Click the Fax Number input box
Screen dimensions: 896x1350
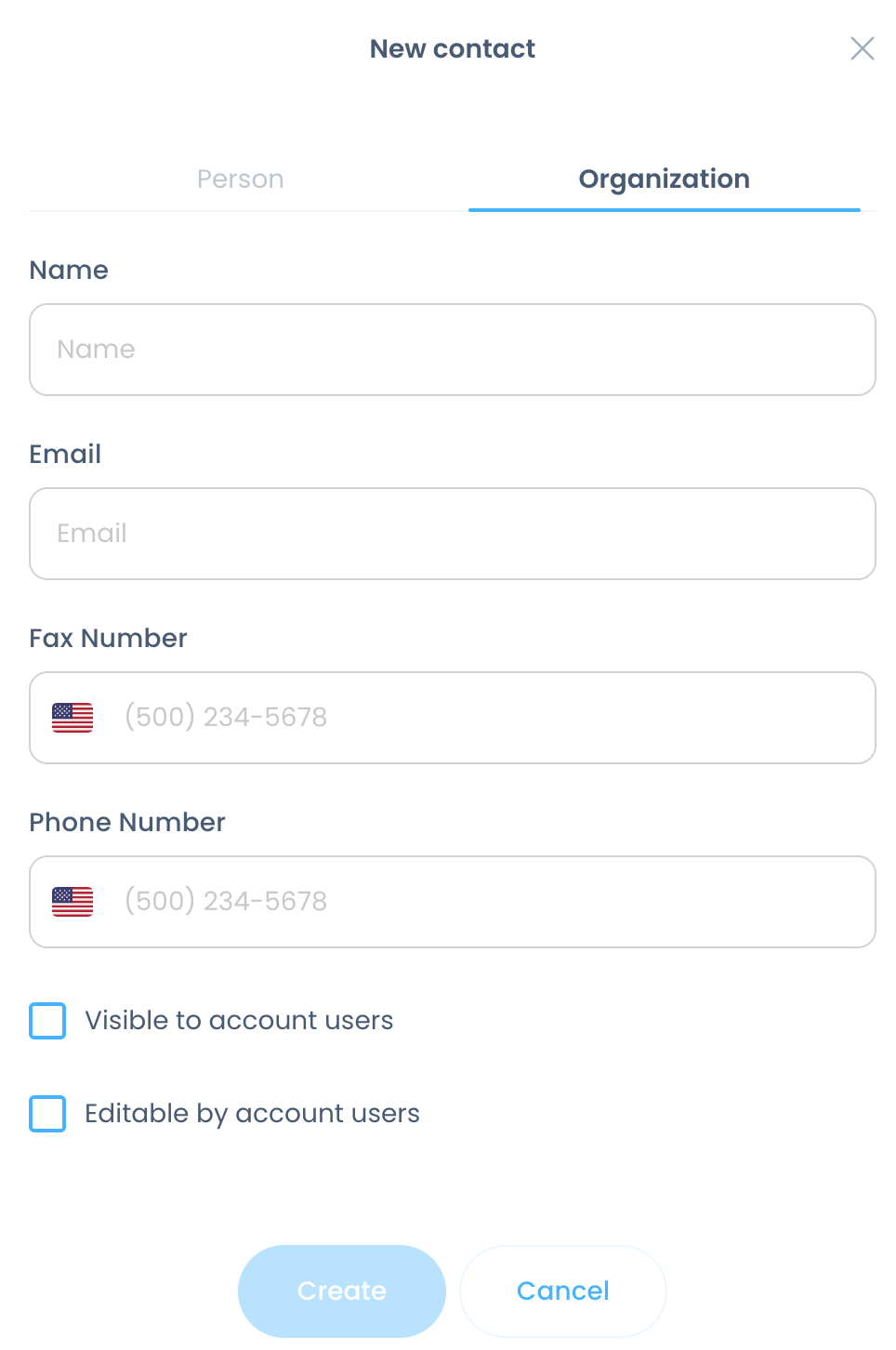pyautogui.click(x=493, y=718)
